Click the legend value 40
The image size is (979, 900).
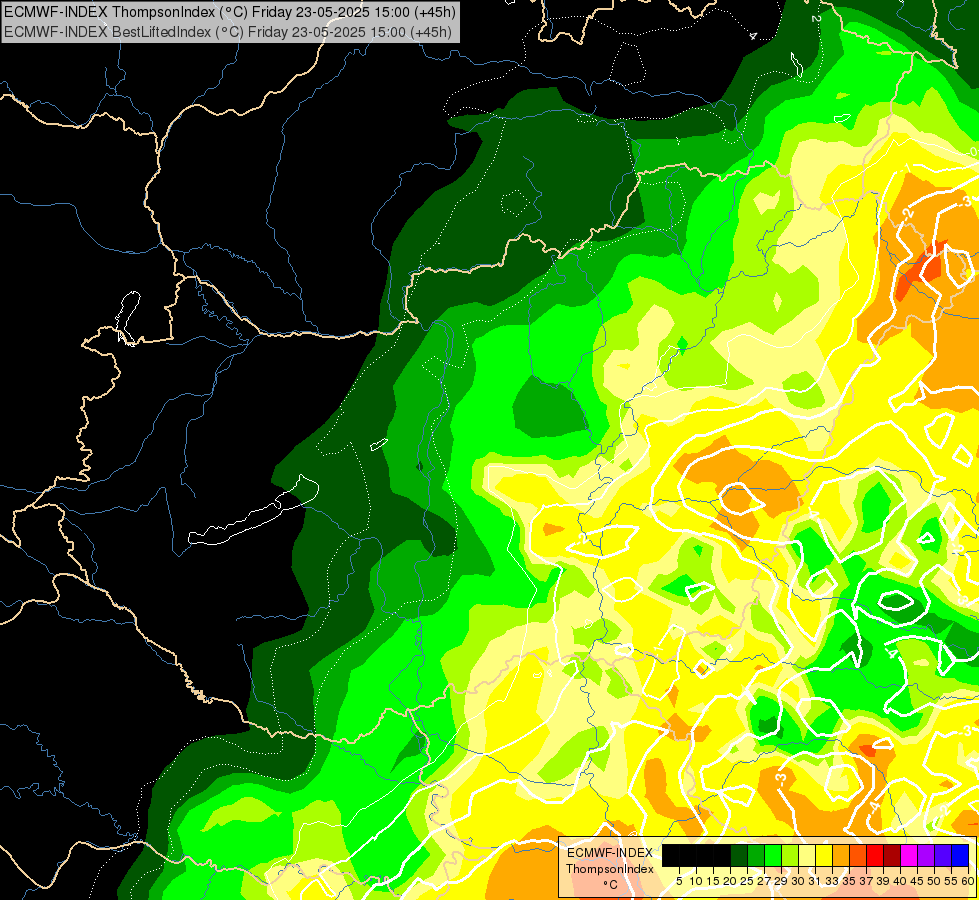pos(900,881)
